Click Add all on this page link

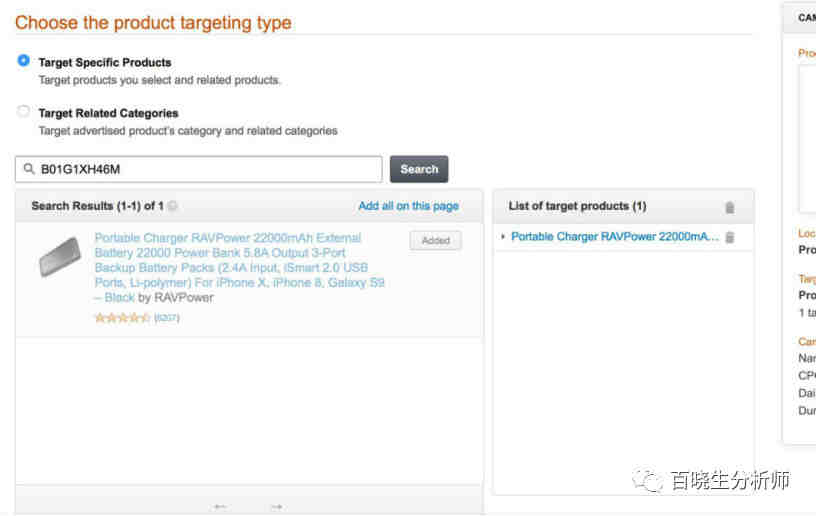tap(409, 206)
